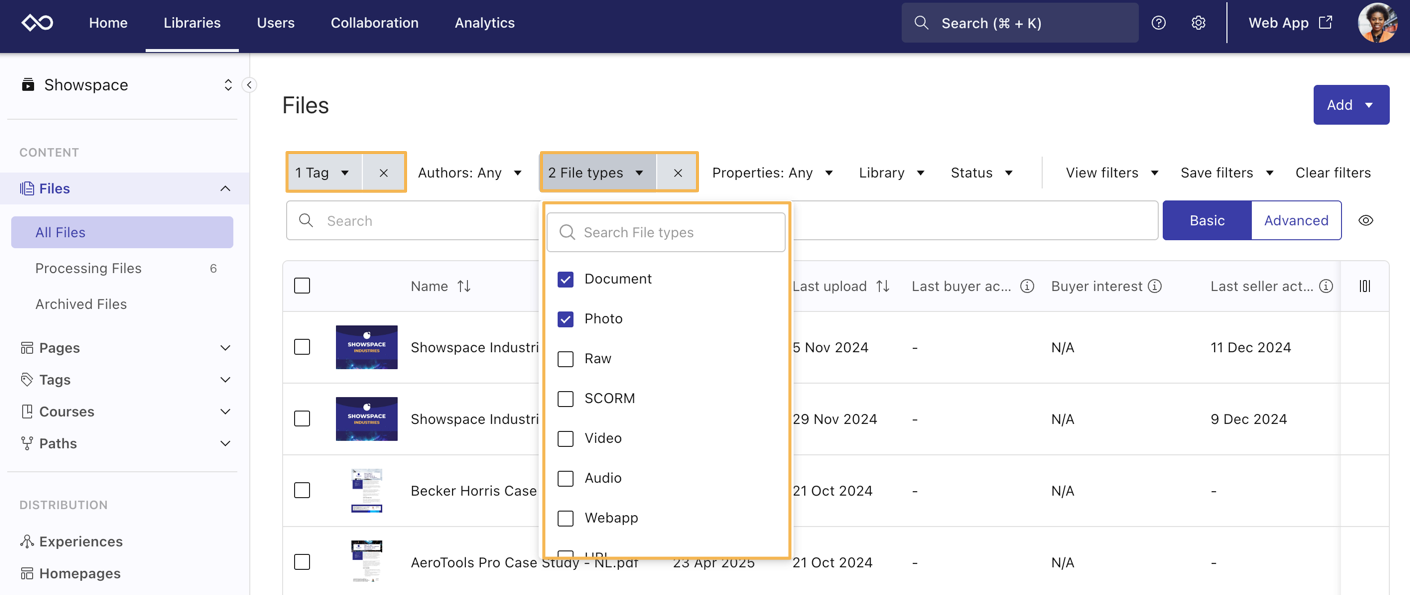
Task: Click Clear filters
Action: (1333, 173)
